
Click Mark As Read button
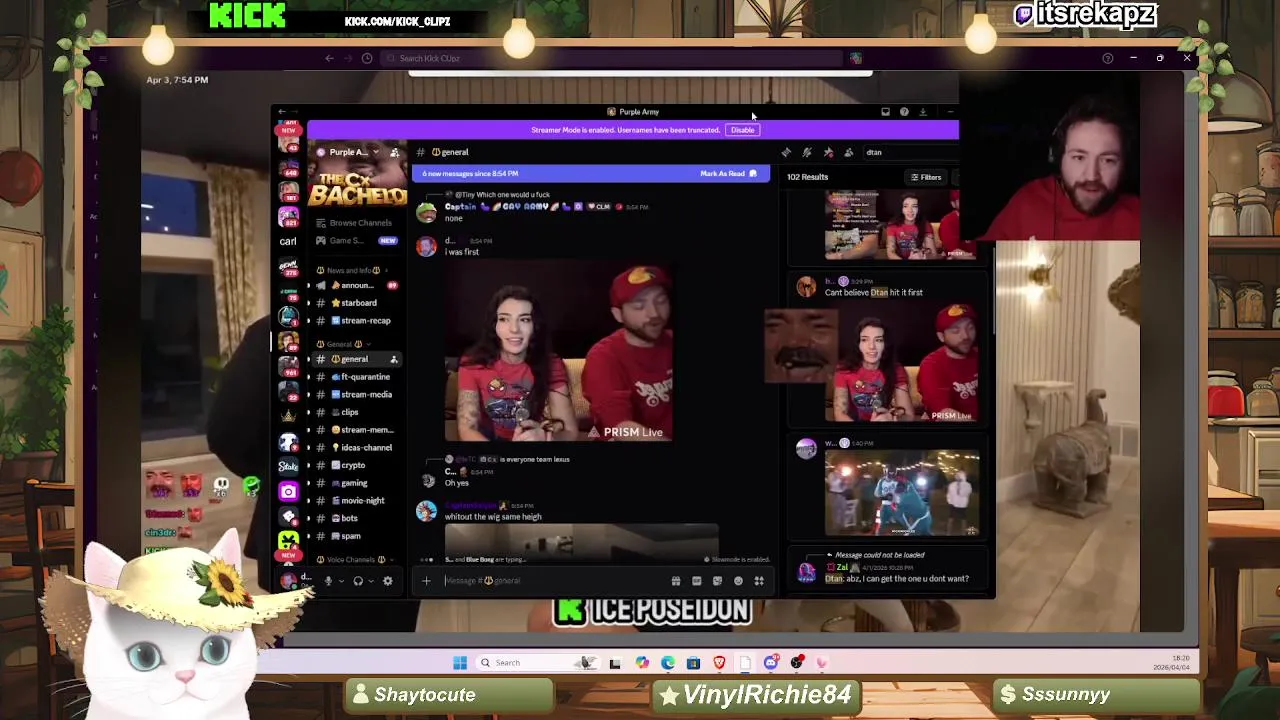[x=728, y=174]
